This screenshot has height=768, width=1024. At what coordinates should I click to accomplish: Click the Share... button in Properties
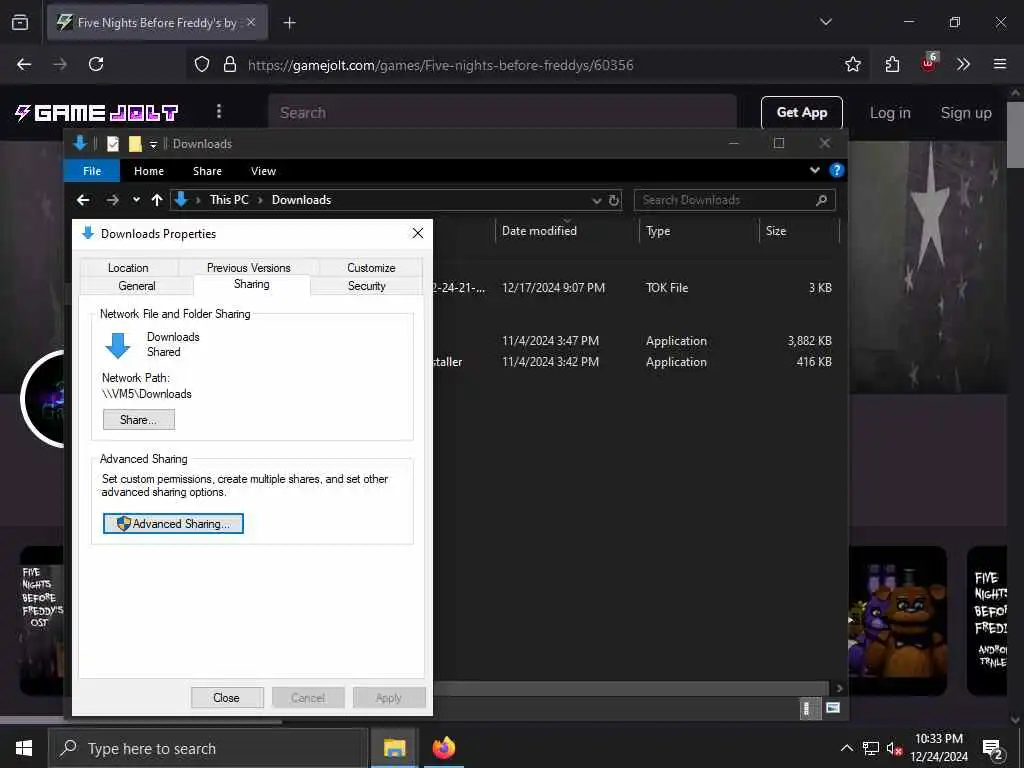click(x=138, y=419)
